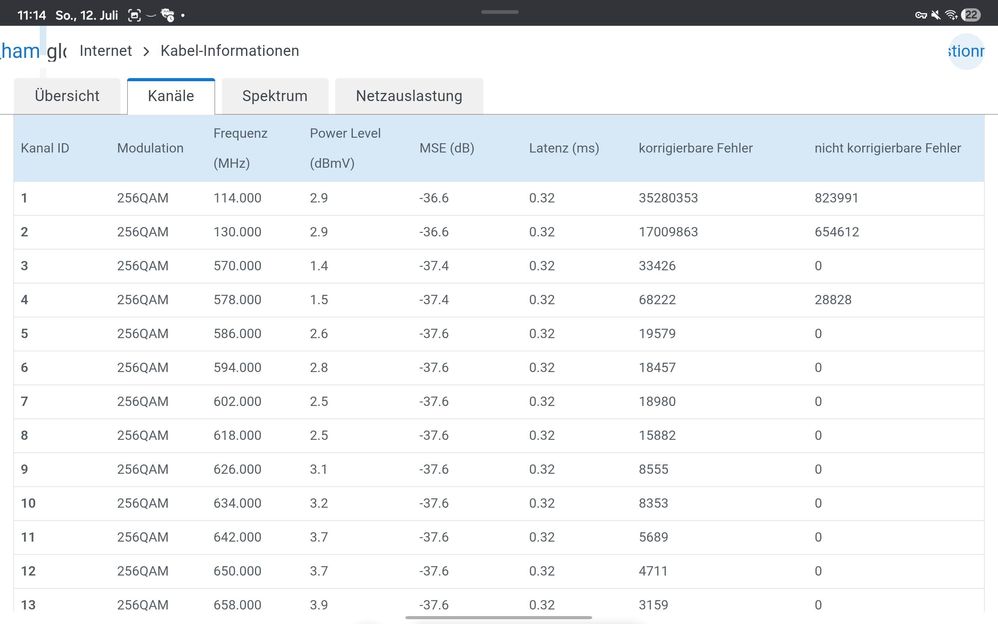
Task: Select frequency cell 618.000
Action: click(x=237, y=436)
